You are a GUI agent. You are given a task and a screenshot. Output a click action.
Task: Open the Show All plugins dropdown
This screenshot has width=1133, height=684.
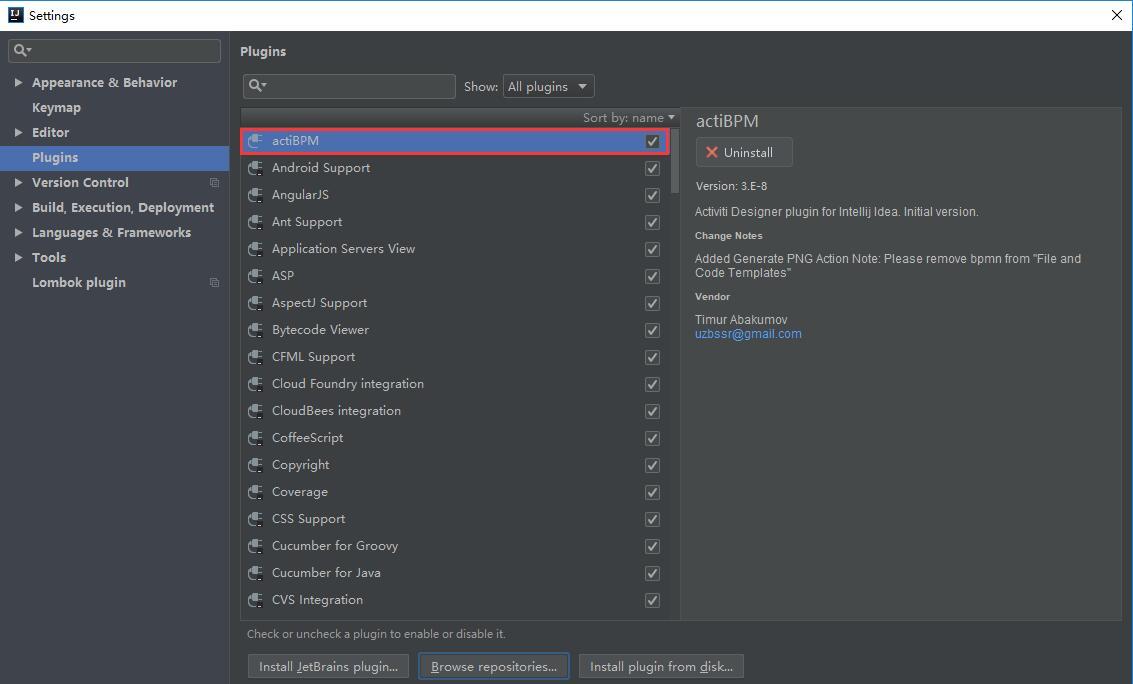coord(548,86)
